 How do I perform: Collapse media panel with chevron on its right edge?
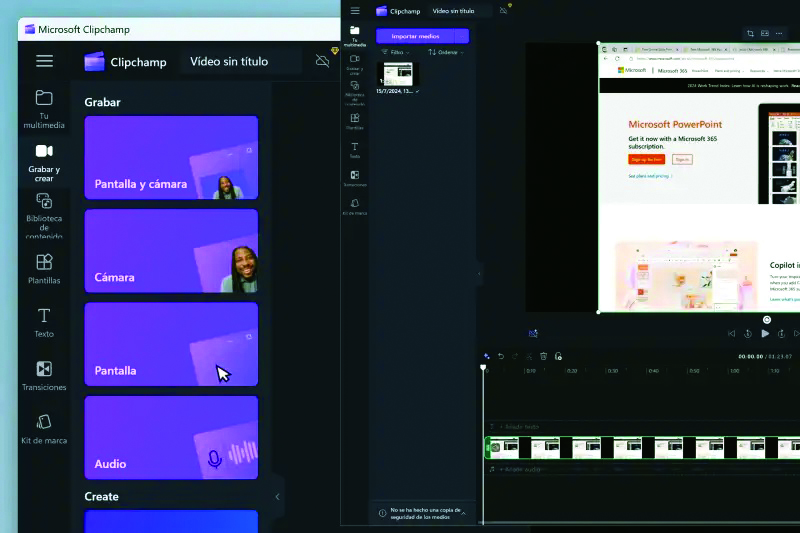[x=479, y=274]
